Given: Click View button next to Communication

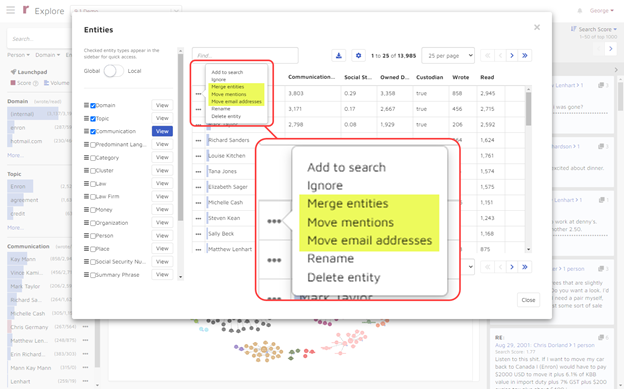Looking at the screenshot, I should click(162, 131).
